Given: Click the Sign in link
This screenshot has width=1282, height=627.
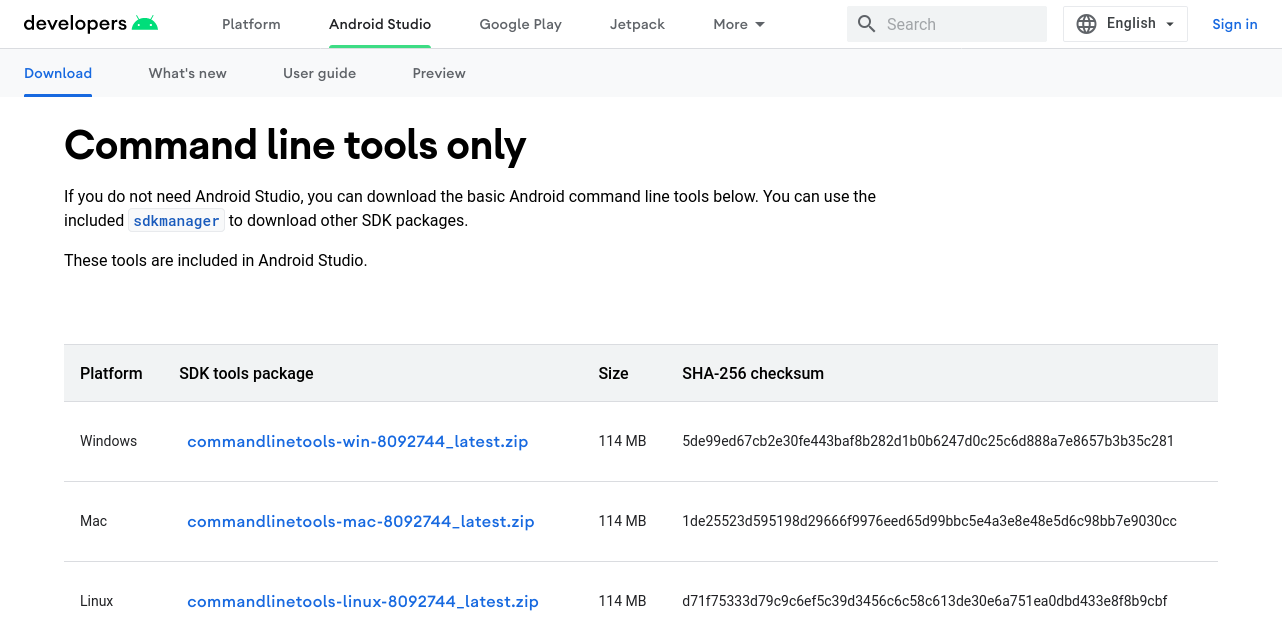Looking at the screenshot, I should click(x=1234, y=24).
